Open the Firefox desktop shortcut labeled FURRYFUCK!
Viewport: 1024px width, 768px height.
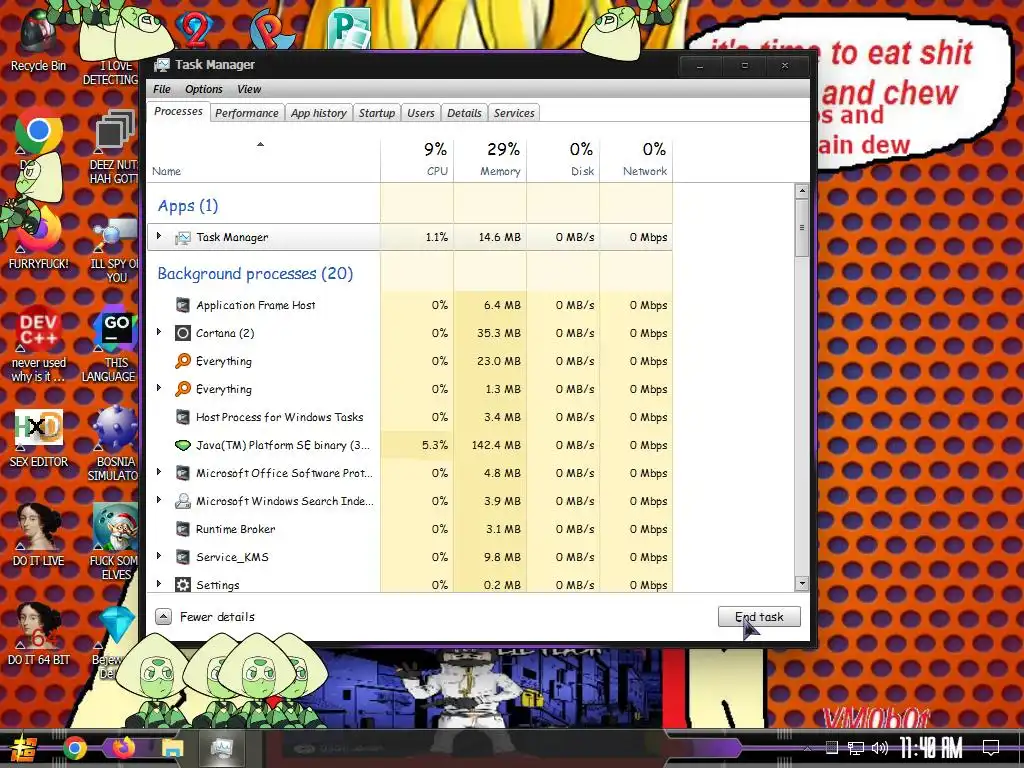click(38, 236)
